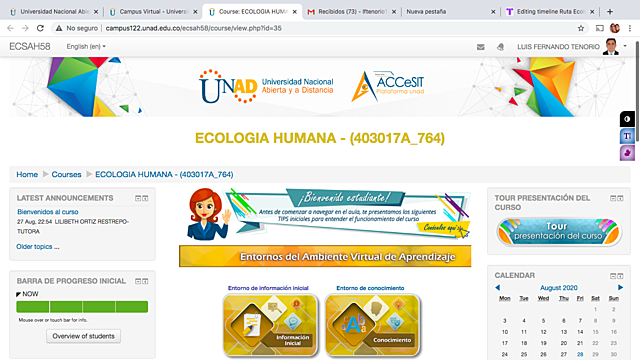Image resolution: width=640 pixels, height=360 pixels.
Task: Dock the Latest Announcements block
Action: (145, 198)
